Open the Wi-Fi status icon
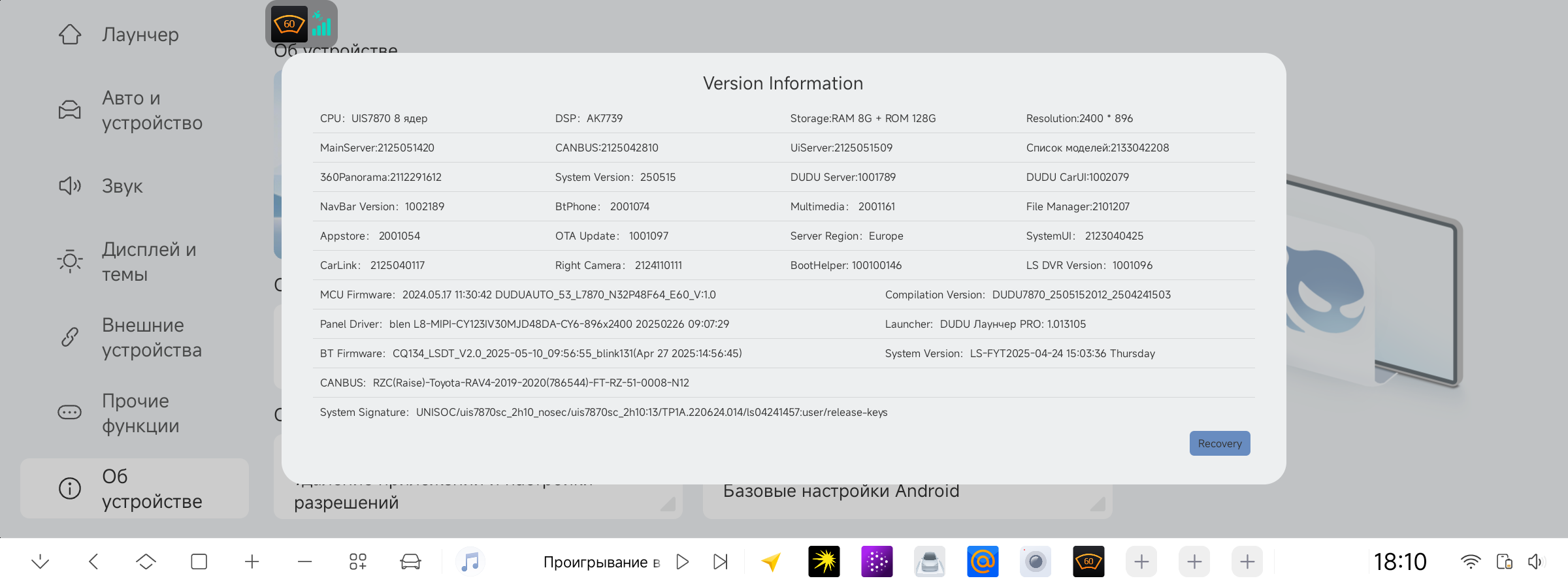 1471,561
